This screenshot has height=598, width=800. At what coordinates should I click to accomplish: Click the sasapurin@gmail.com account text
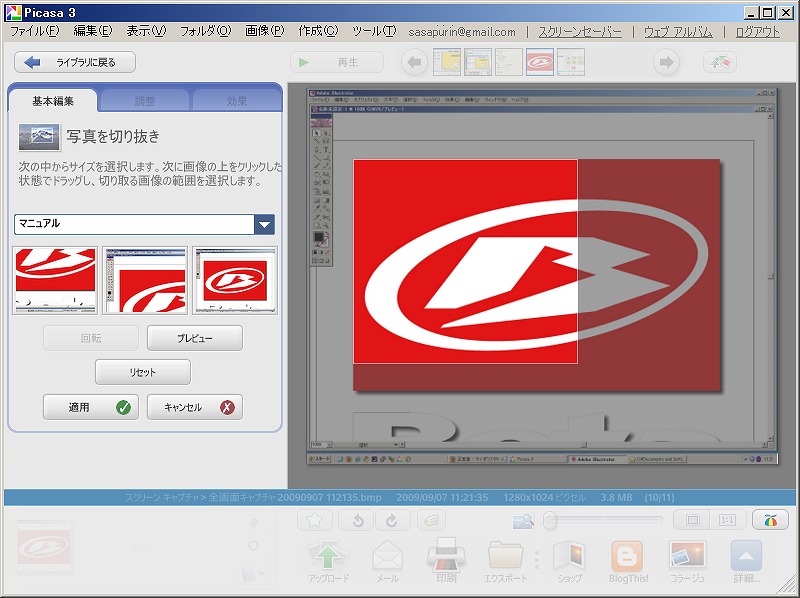[x=462, y=32]
